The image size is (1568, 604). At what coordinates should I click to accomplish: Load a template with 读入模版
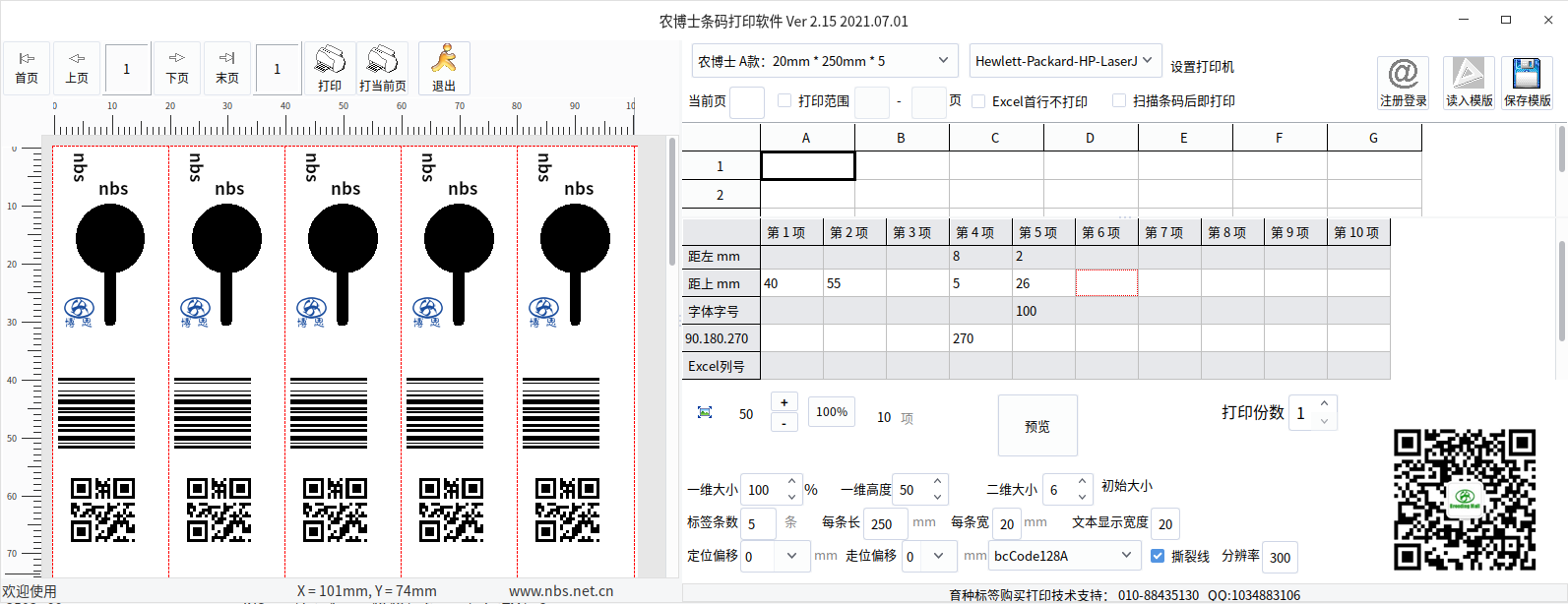tap(1469, 83)
